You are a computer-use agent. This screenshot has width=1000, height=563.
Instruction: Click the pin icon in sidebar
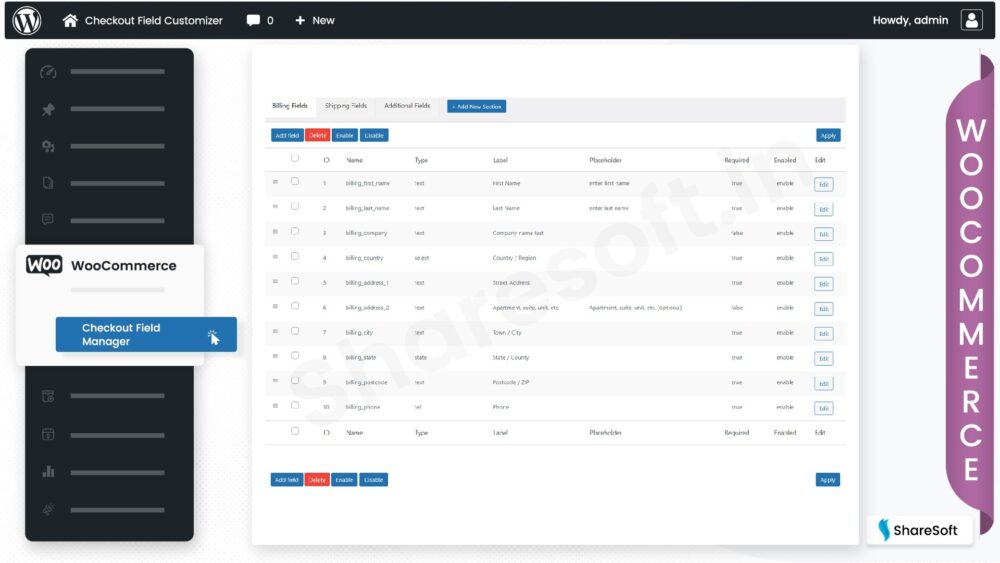click(48, 109)
